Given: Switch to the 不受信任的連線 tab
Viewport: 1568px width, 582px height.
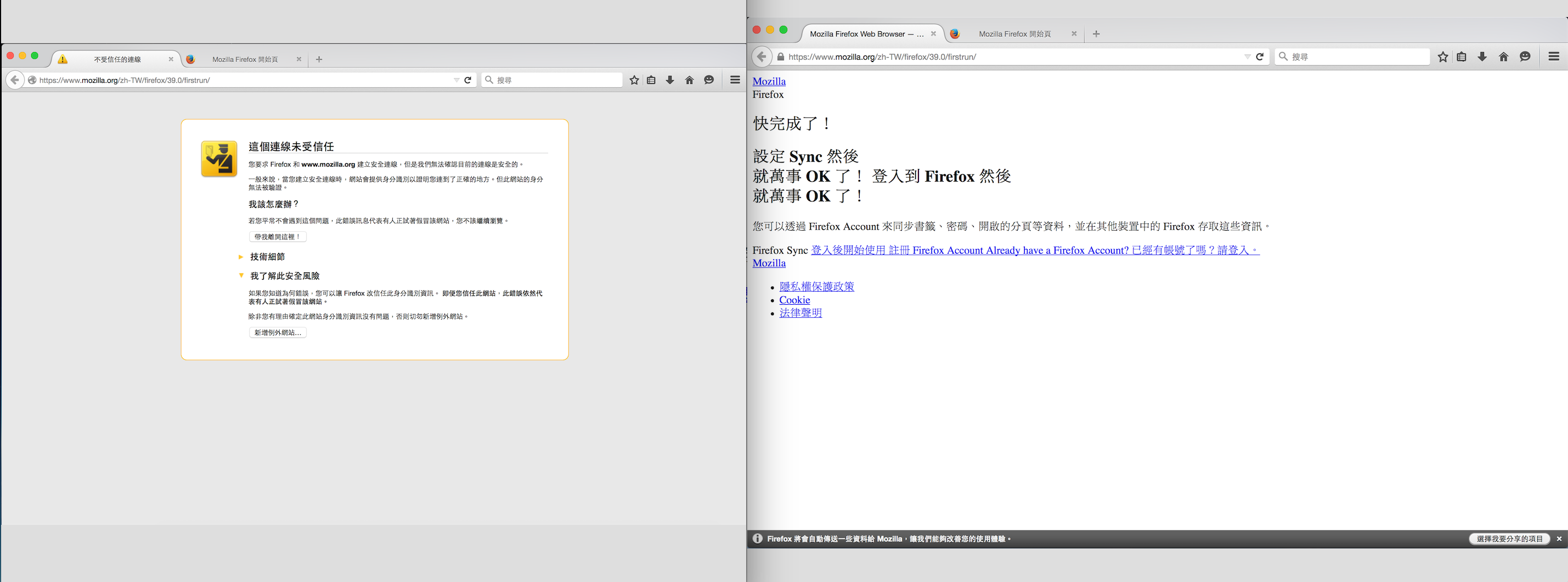Looking at the screenshot, I should (117, 59).
